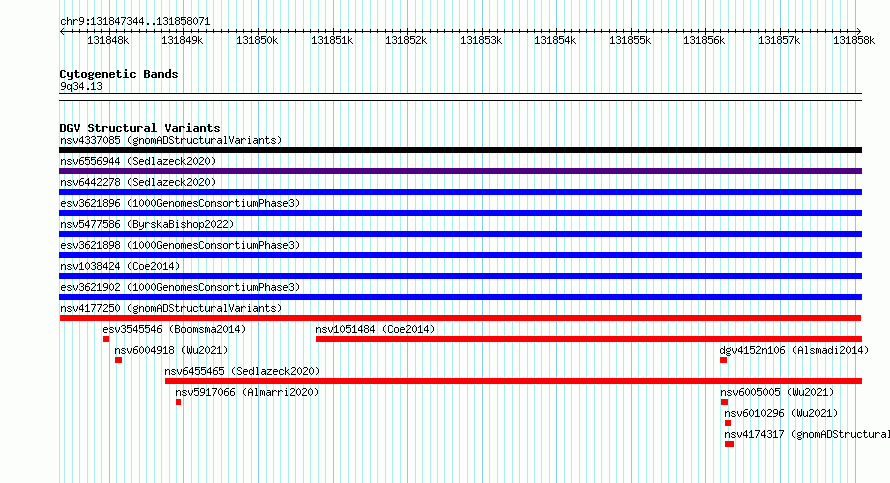This screenshot has width=890, height=483.
Task: Click the 131858k ruler label
Action: [854, 40]
